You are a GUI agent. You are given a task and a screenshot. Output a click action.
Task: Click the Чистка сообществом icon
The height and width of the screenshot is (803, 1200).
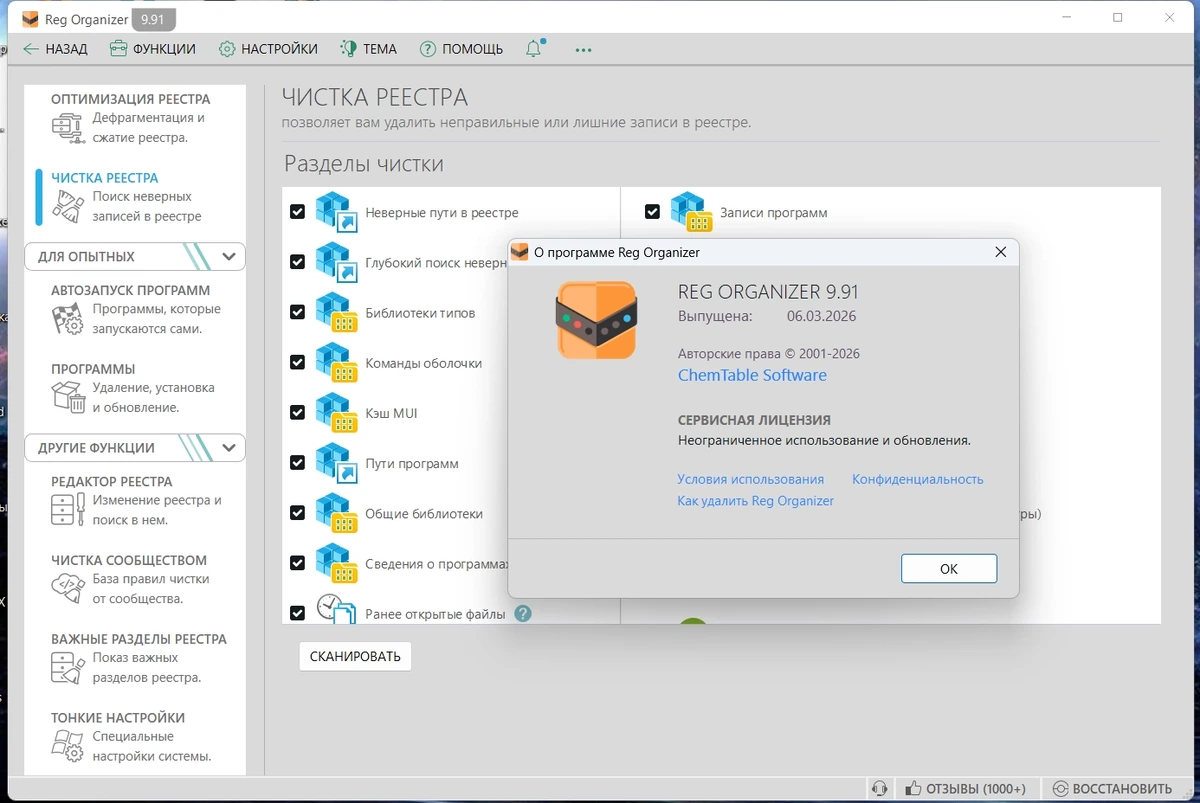pyautogui.click(x=68, y=589)
